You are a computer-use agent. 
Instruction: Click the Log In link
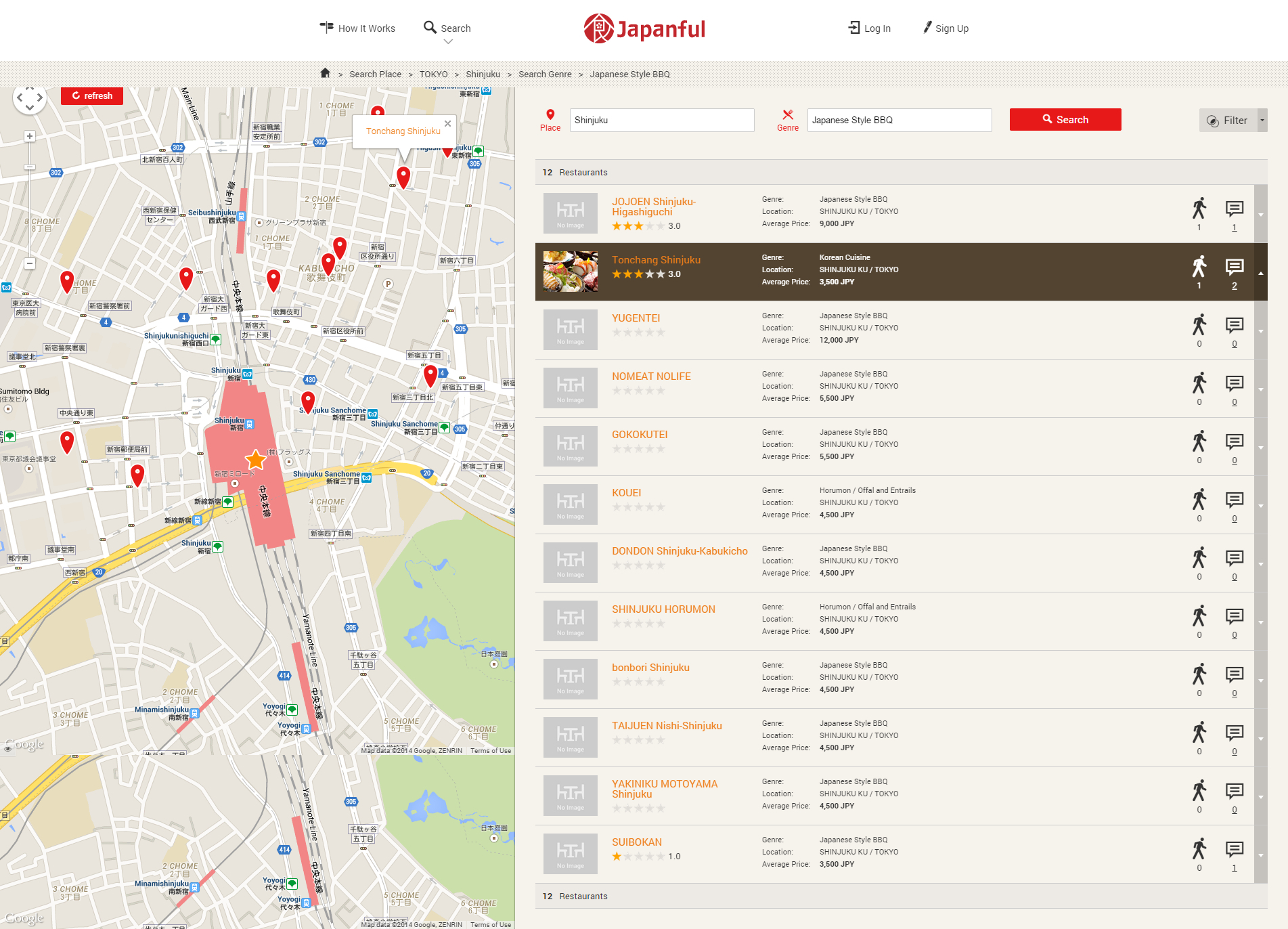(870, 28)
